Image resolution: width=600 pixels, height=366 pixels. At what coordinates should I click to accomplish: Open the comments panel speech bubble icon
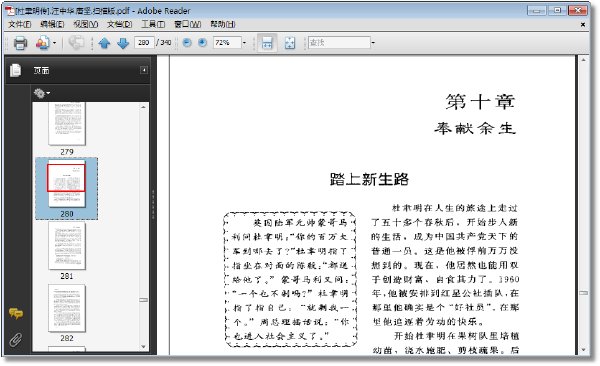16,313
